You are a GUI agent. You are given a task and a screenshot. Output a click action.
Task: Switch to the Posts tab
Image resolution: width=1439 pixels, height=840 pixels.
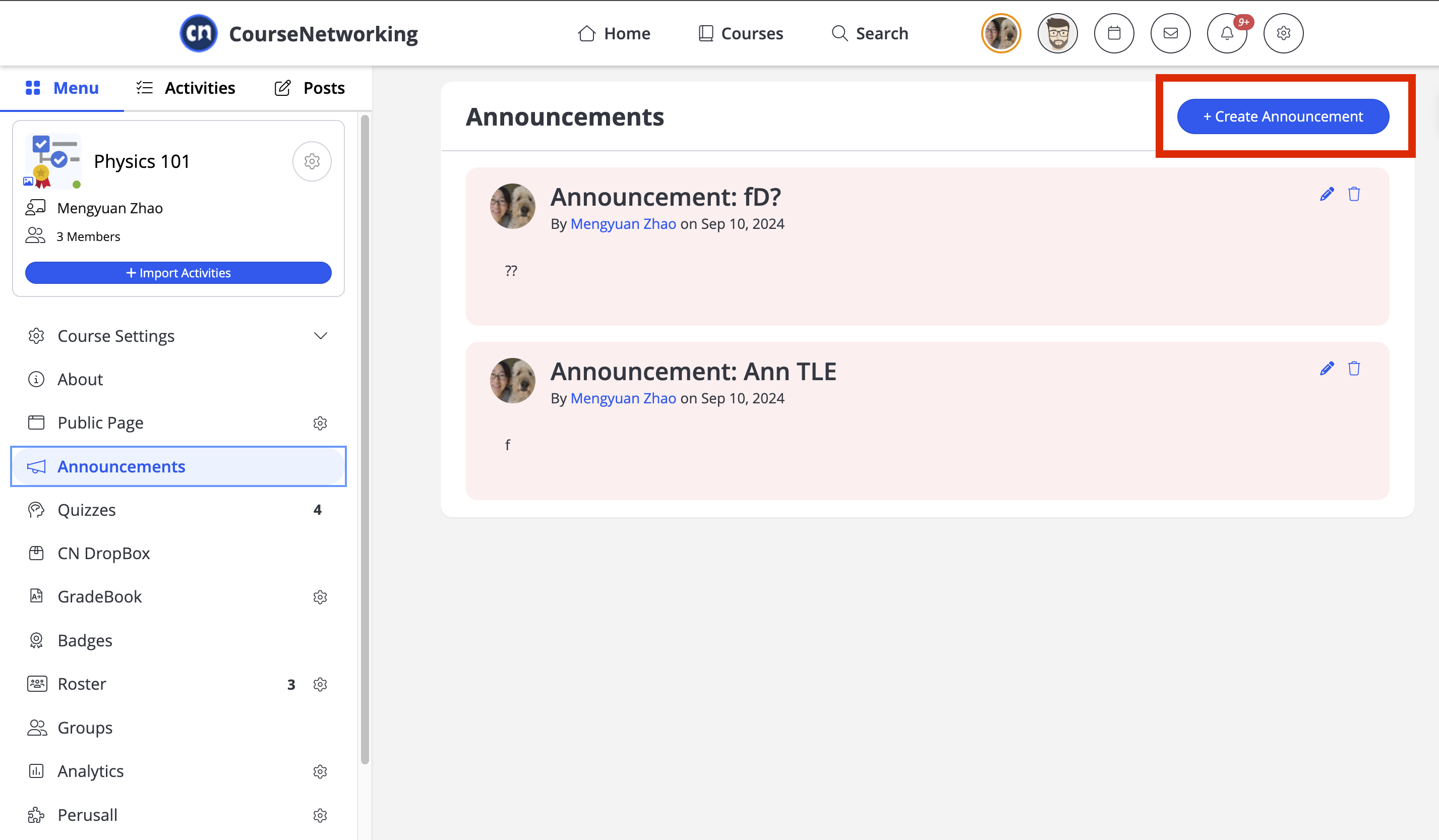[310, 88]
